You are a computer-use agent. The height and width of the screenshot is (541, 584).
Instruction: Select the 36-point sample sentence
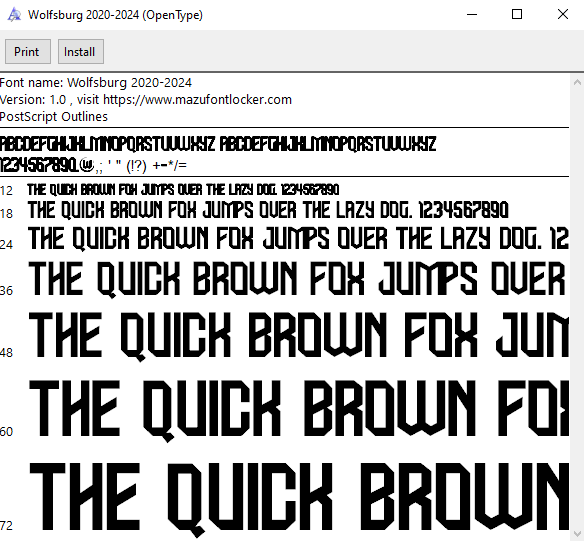click(298, 279)
